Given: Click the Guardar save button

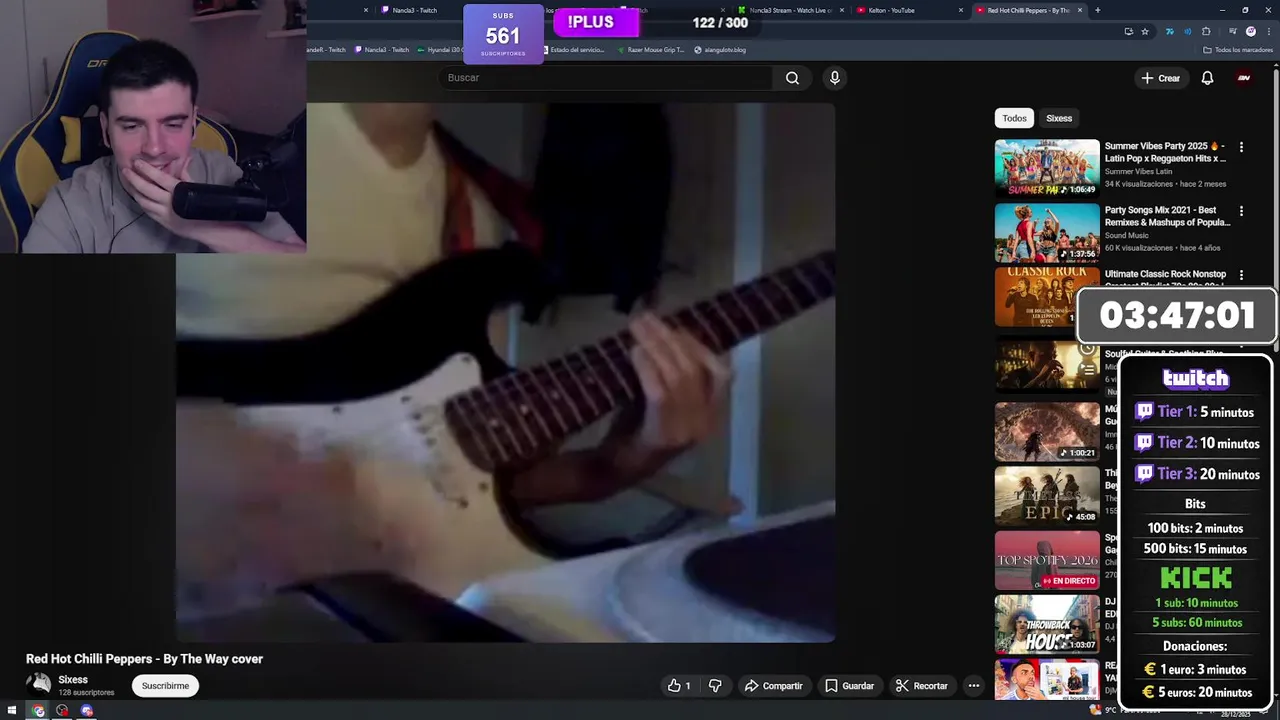Looking at the screenshot, I should pyautogui.click(x=849, y=686).
